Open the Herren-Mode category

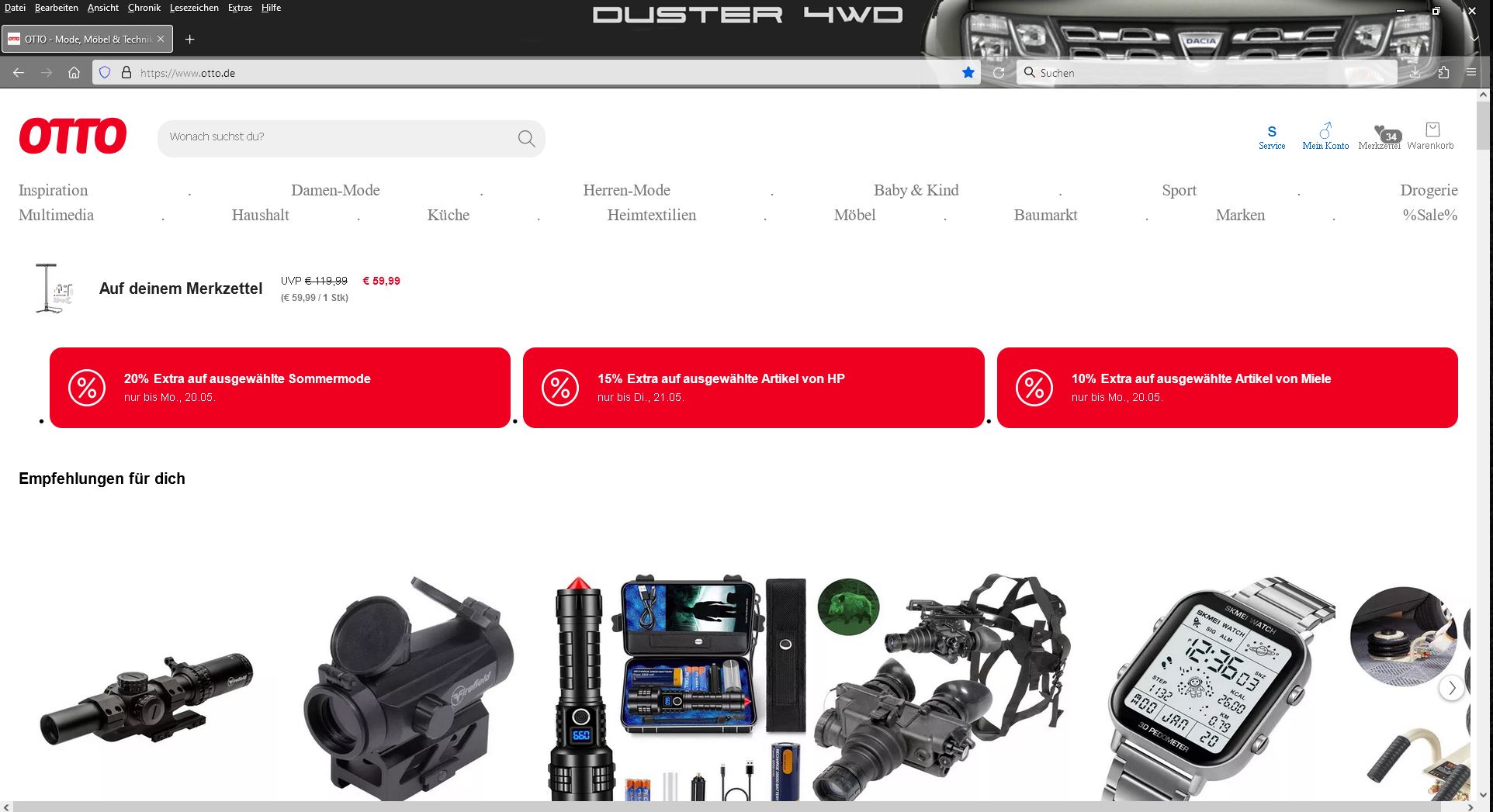tap(626, 191)
